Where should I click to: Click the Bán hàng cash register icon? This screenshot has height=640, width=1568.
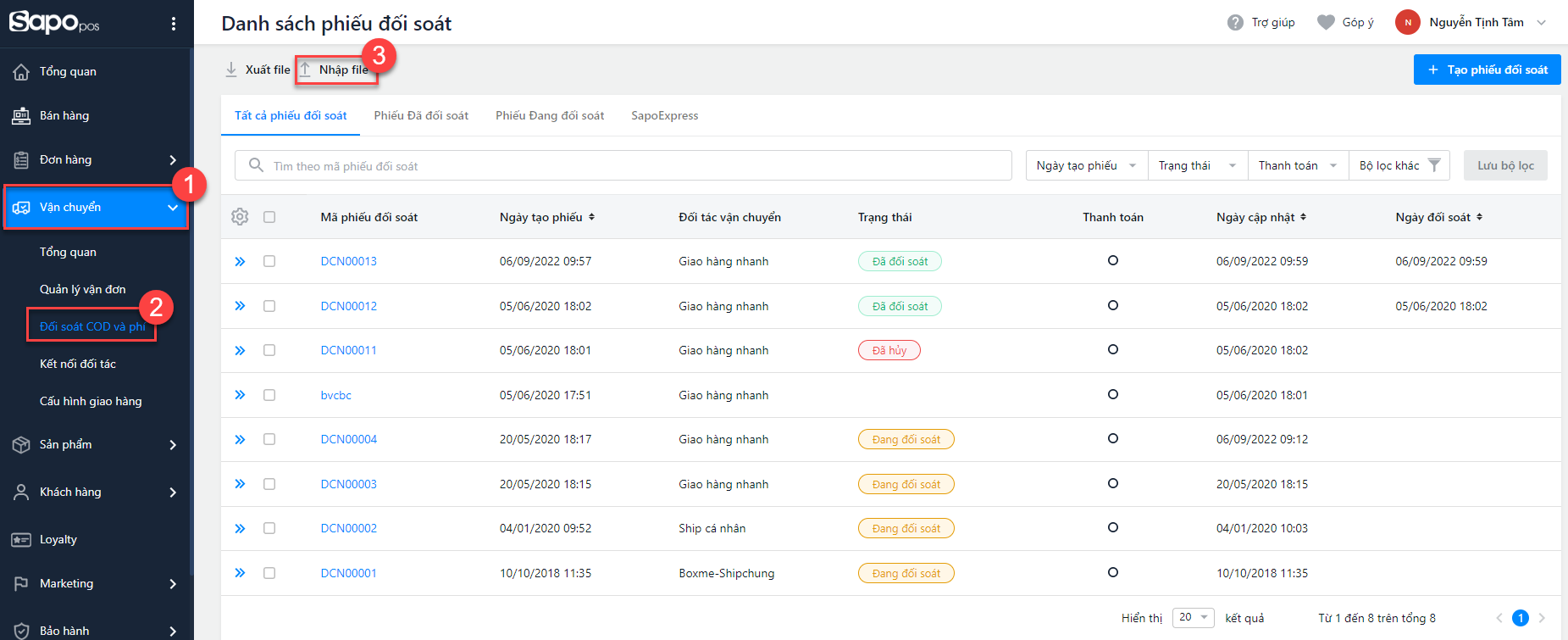[x=21, y=116]
